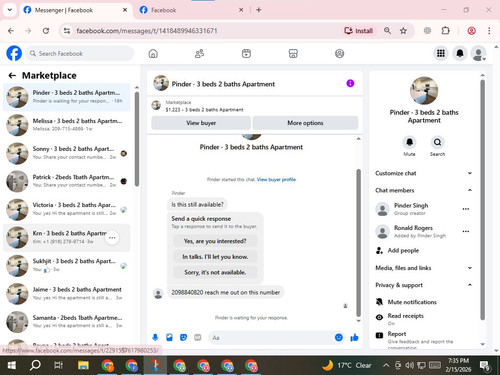Switch to the Messenger | Facebook tab

click(x=75, y=10)
